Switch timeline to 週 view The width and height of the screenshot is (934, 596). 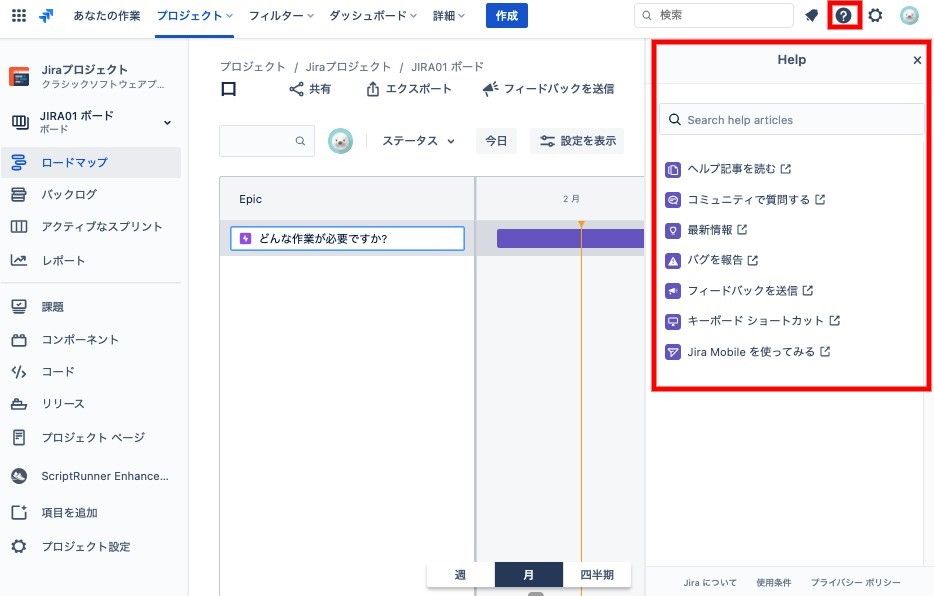pyautogui.click(x=460, y=575)
